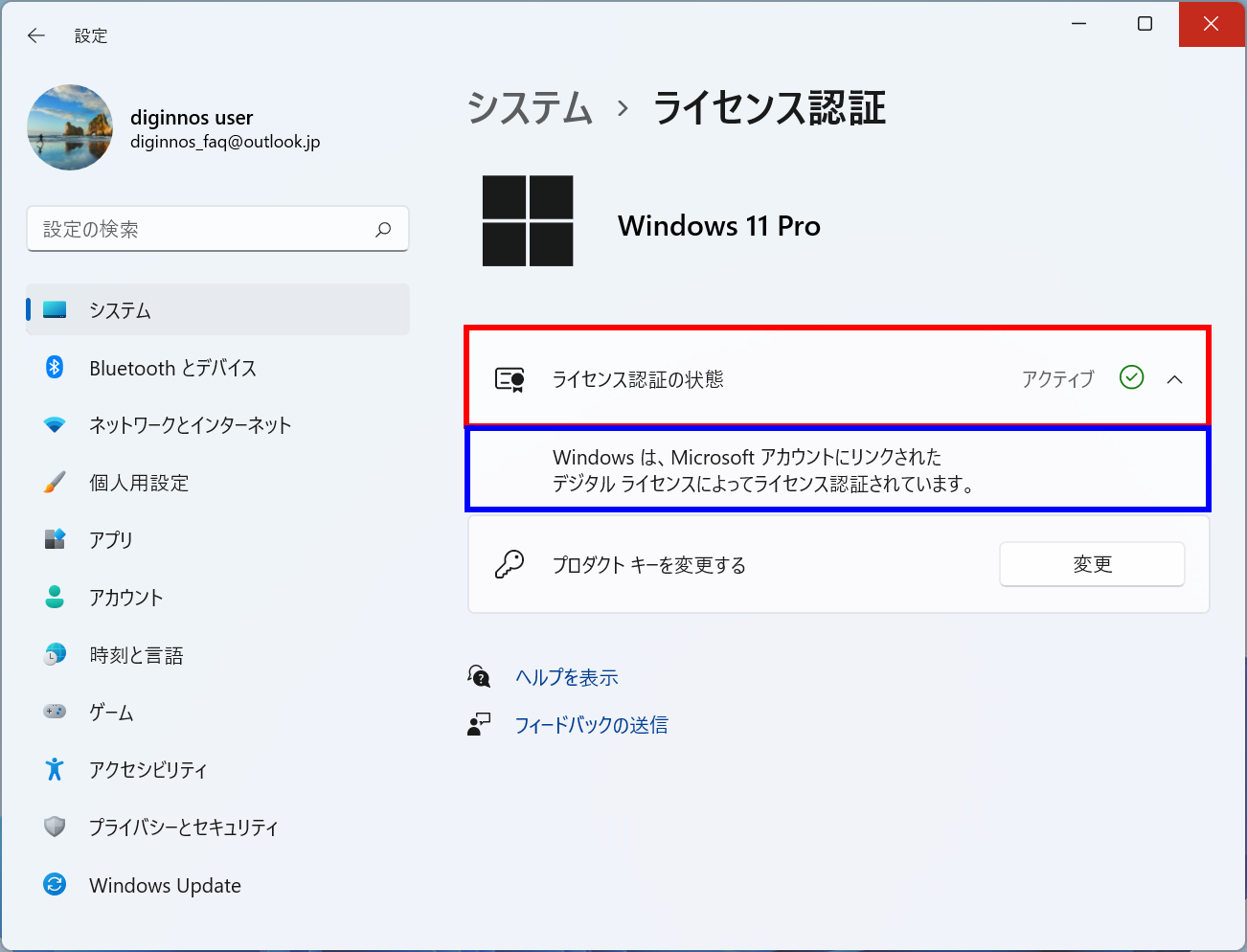Collapse the ライセンス認証の状態 section chevron

pos(1175,379)
